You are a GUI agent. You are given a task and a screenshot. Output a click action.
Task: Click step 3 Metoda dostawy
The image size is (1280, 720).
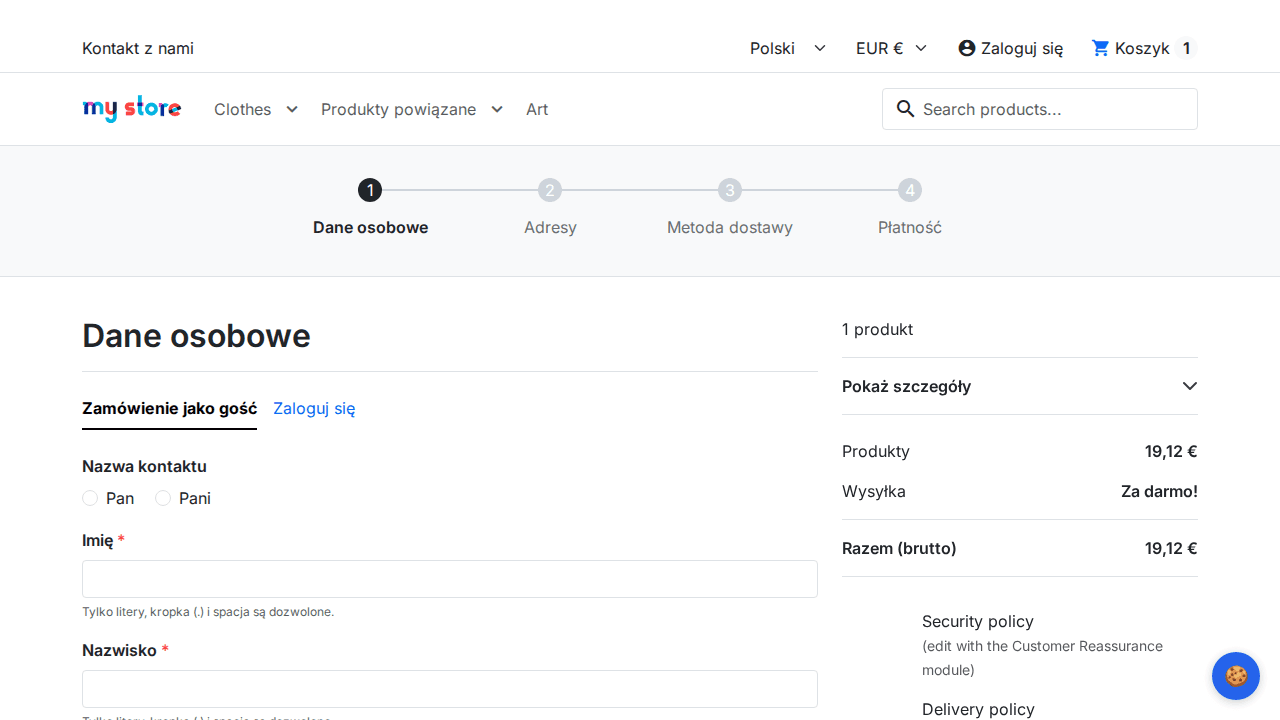[730, 208]
